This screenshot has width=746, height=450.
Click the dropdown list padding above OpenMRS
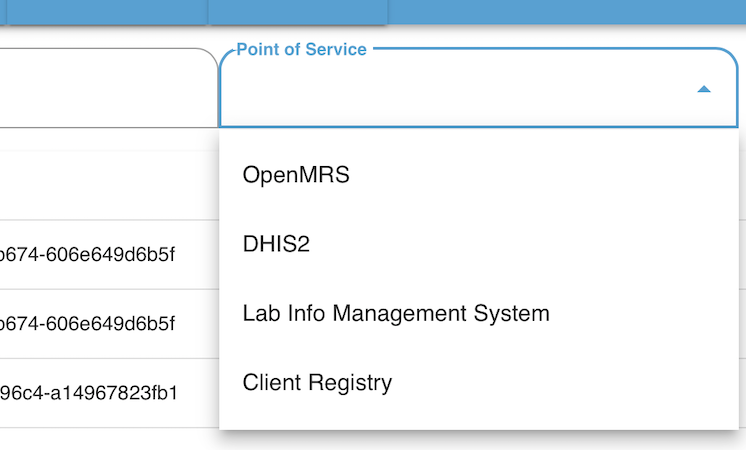pyautogui.click(x=479, y=134)
